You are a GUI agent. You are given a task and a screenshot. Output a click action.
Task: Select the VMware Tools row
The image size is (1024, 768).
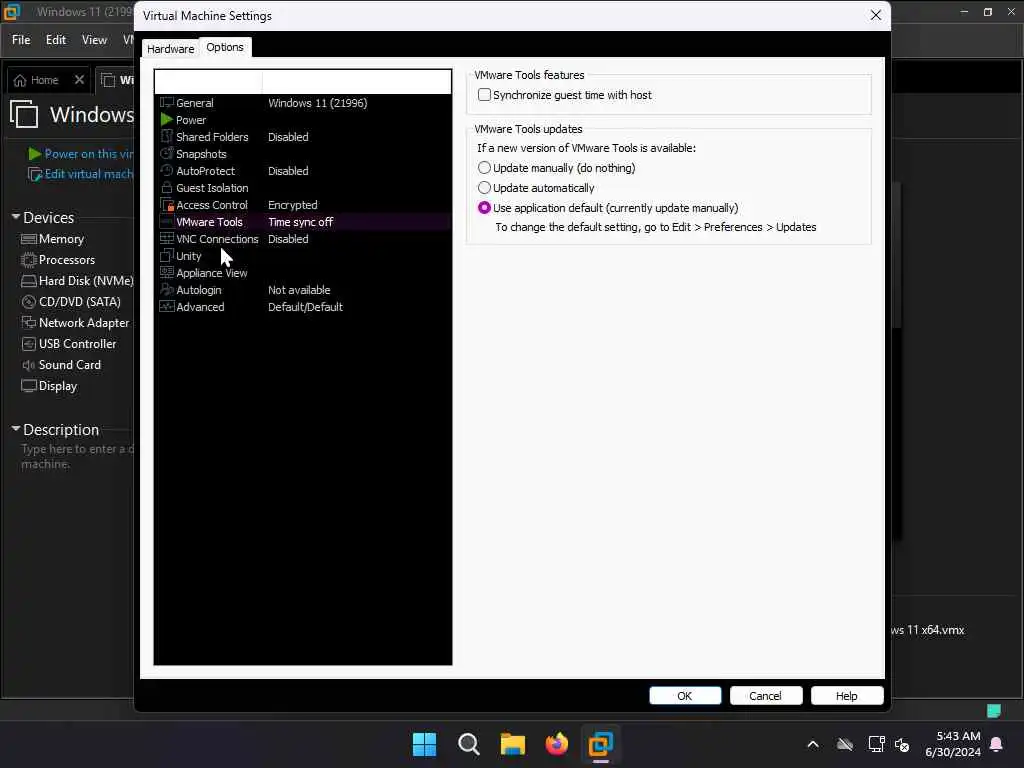coord(303,221)
